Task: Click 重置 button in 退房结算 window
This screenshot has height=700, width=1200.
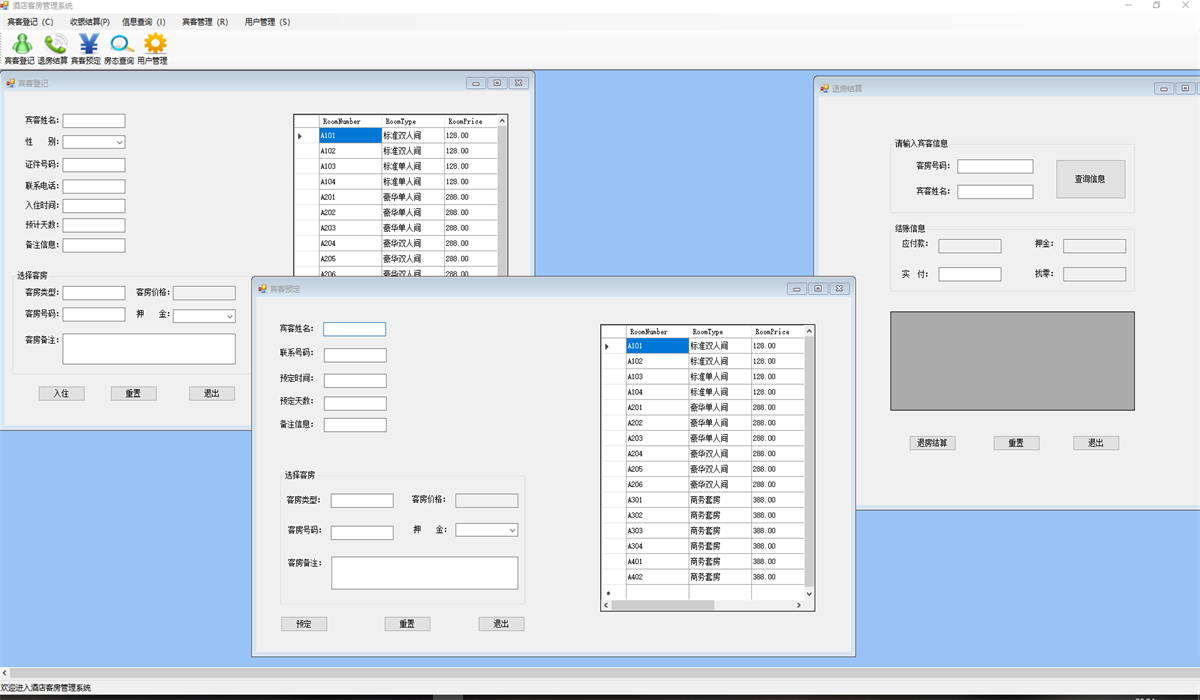Action: pyautogui.click(x=1016, y=443)
